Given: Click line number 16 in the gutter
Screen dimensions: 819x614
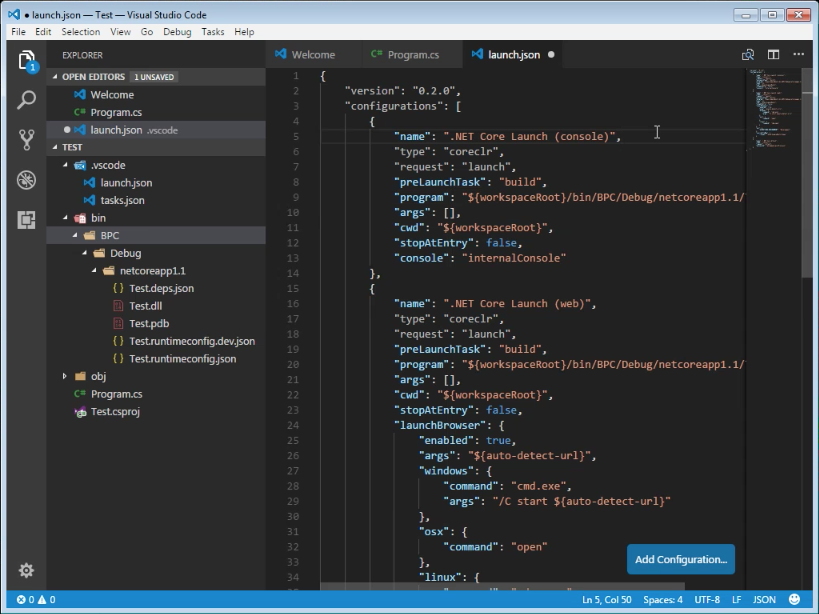Looking at the screenshot, I should pos(293,303).
